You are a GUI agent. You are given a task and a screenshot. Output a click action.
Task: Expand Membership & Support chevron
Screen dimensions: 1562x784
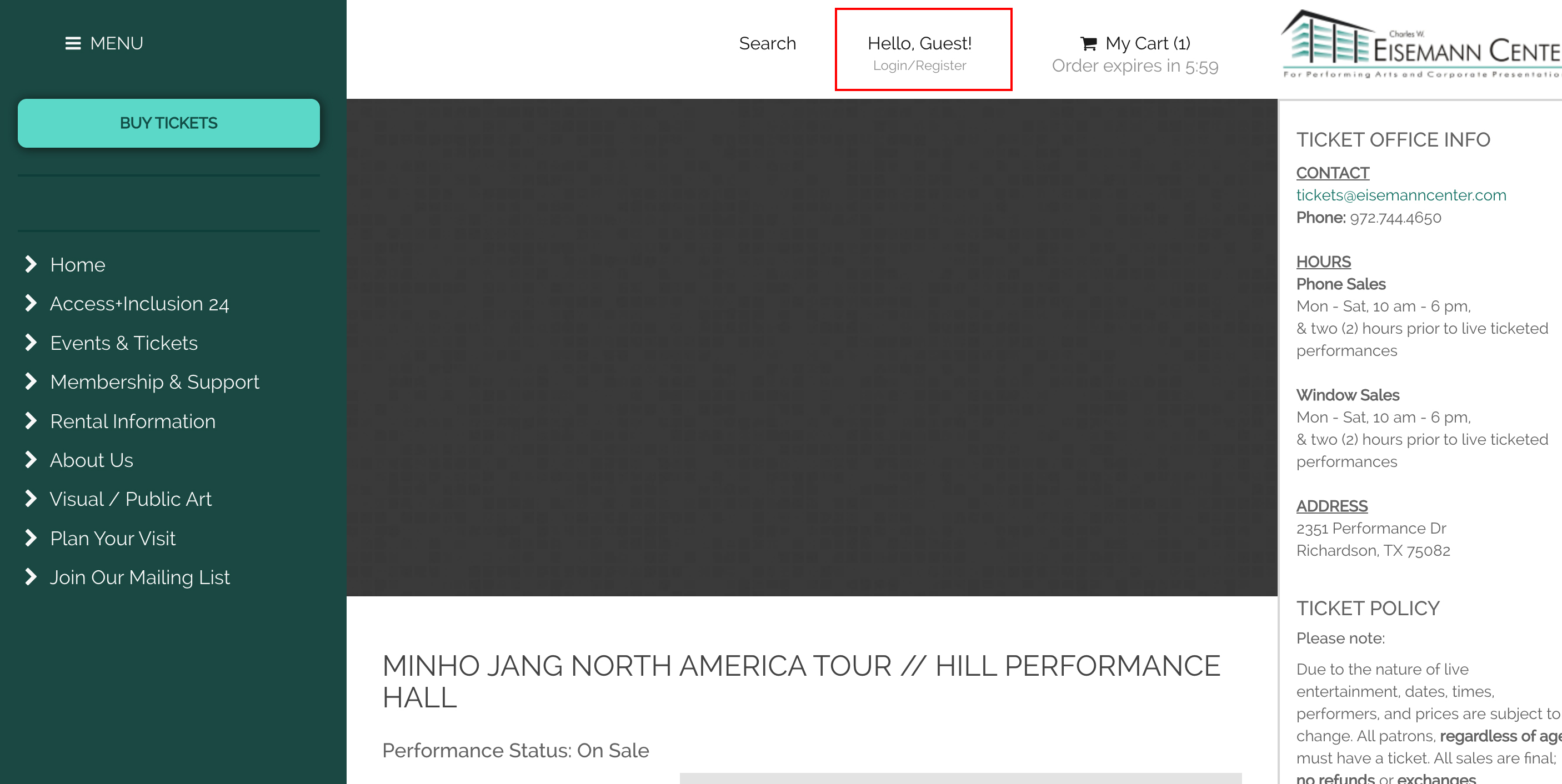31,382
